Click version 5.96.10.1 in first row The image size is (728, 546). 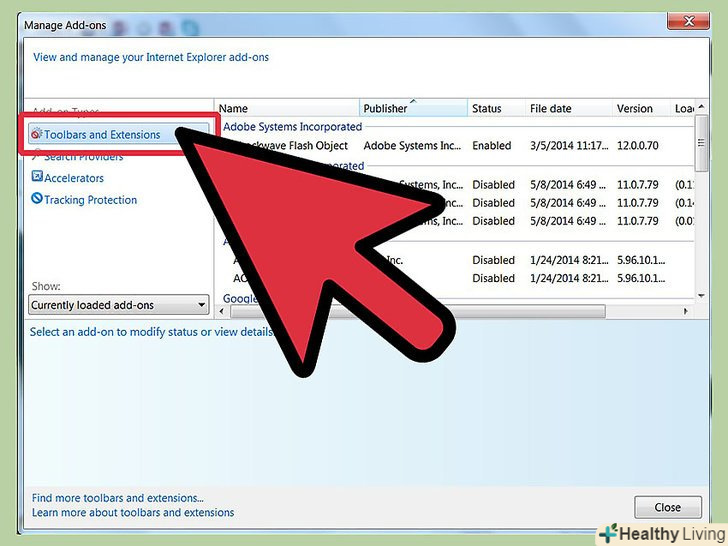click(x=641, y=260)
